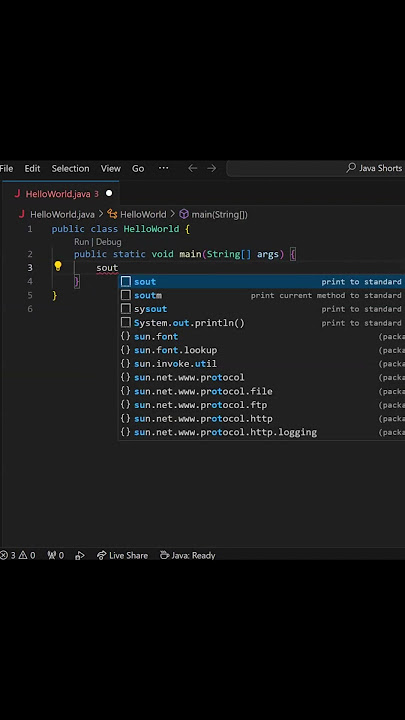Click the forward navigation arrow
Image resolution: width=405 pixels, height=720 pixels.
pos(211,169)
